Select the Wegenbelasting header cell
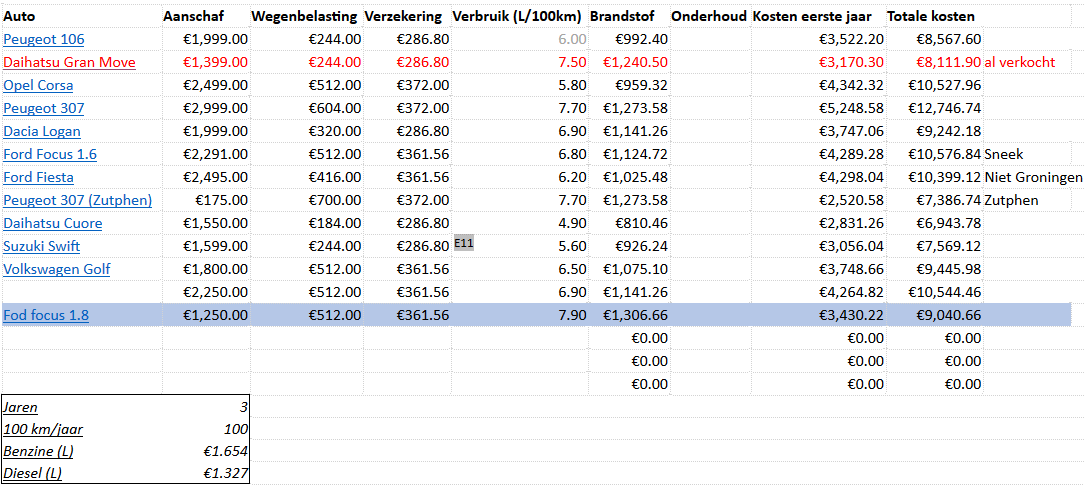The image size is (1084, 485). click(x=305, y=16)
